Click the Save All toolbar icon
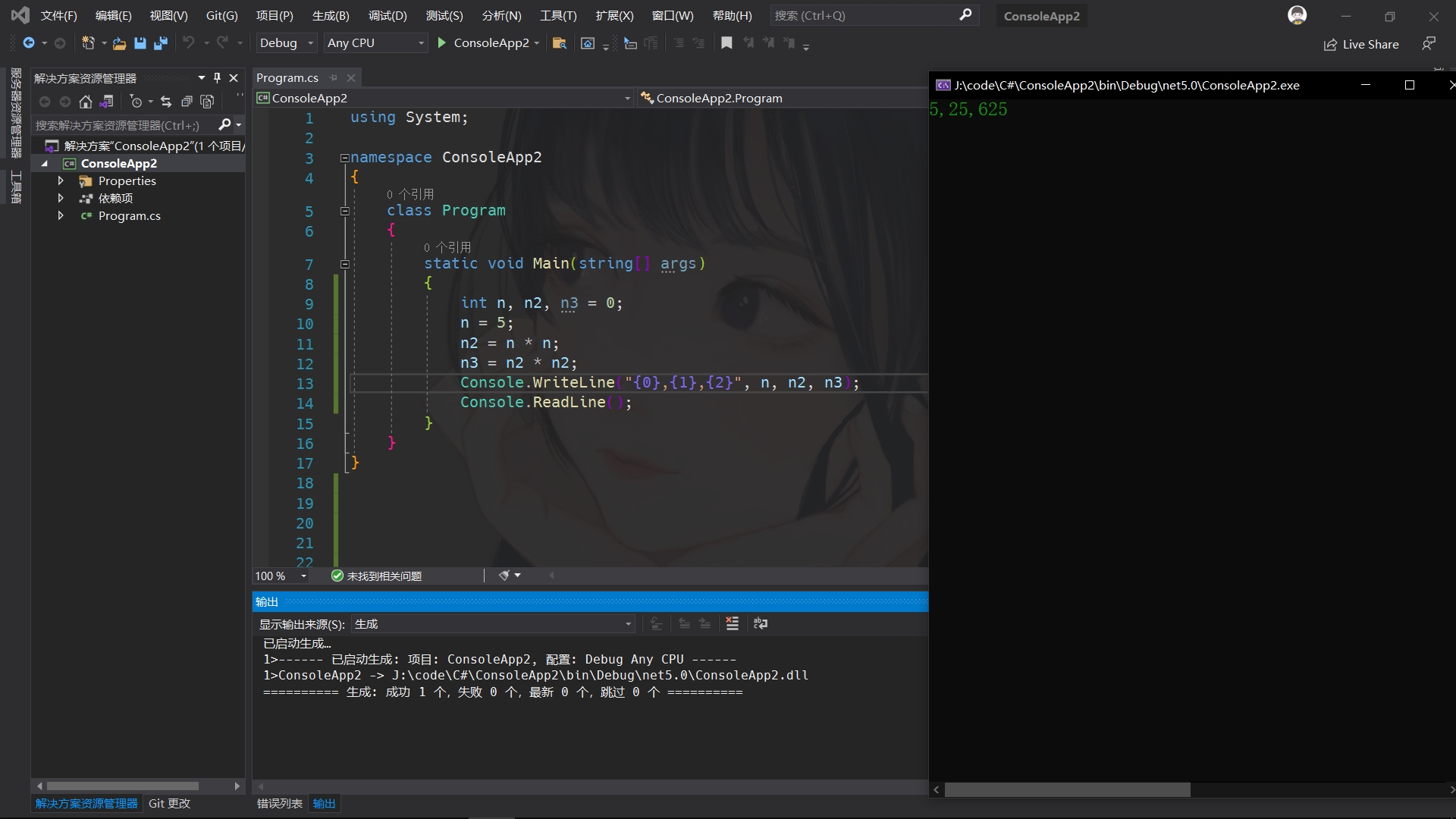The height and width of the screenshot is (819, 1456). (160, 43)
